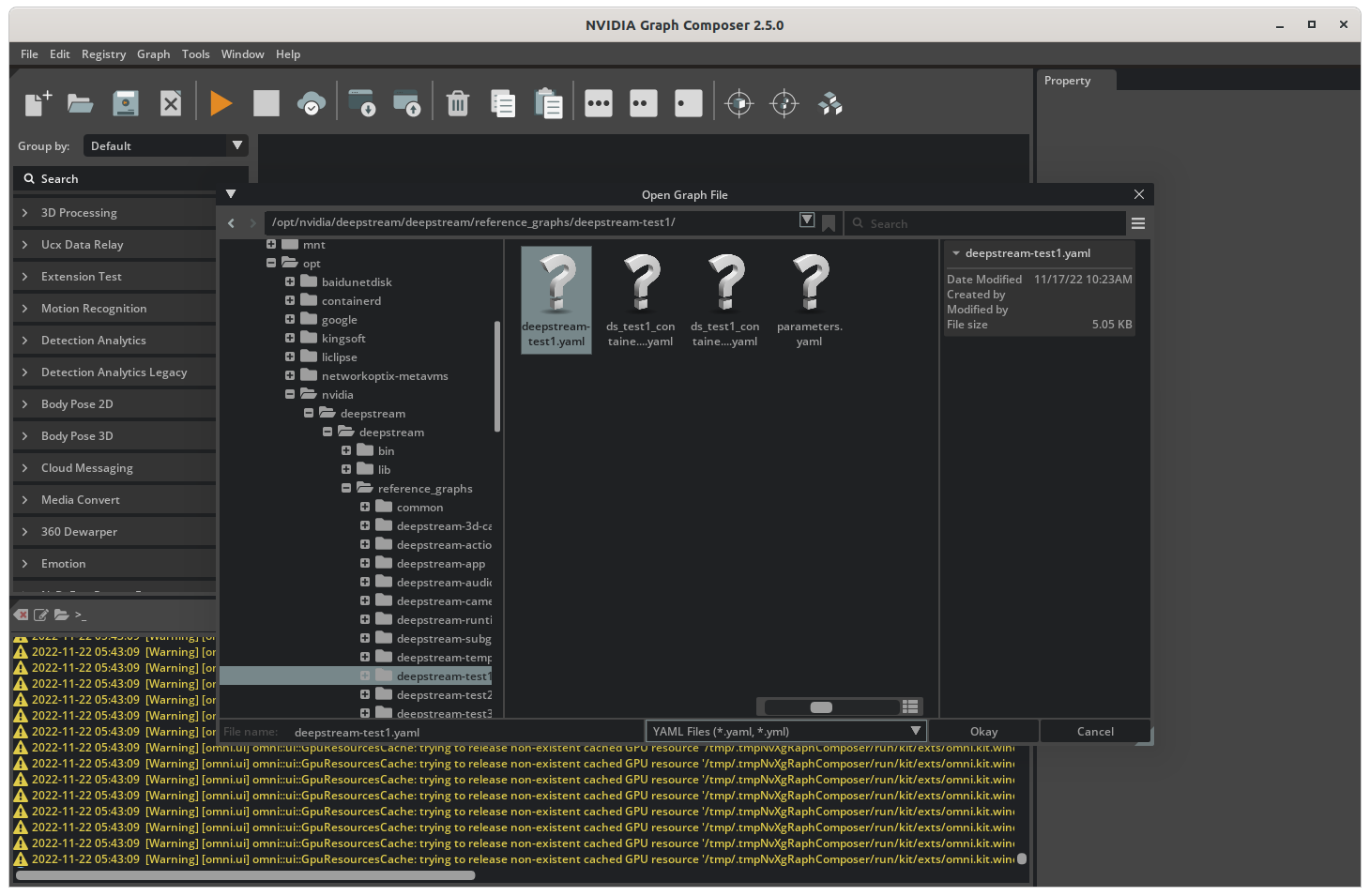The height and width of the screenshot is (896, 1370).
Task: Switch file view with grid toggle icon
Action: point(910,706)
